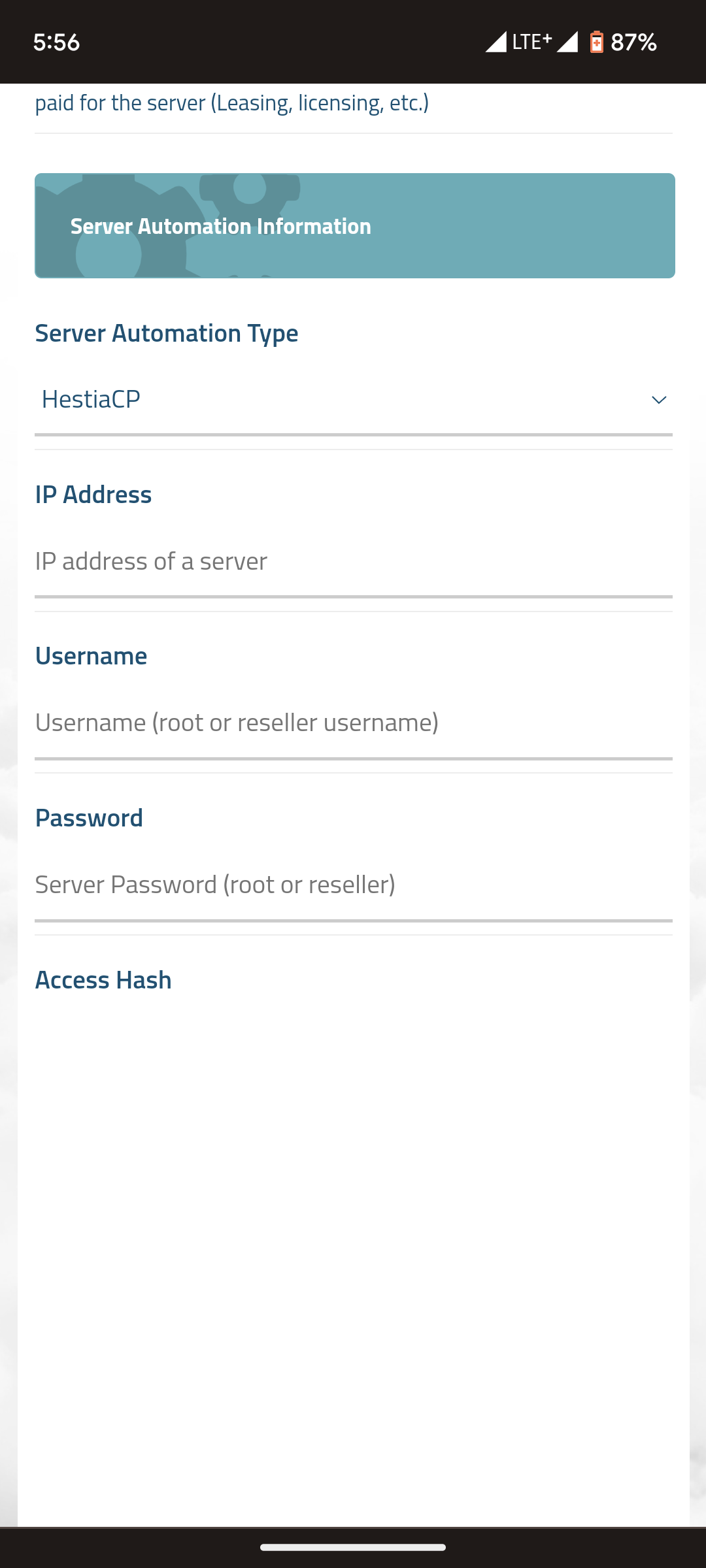
Task: Select the HestiaCP option text
Action: [91, 399]
